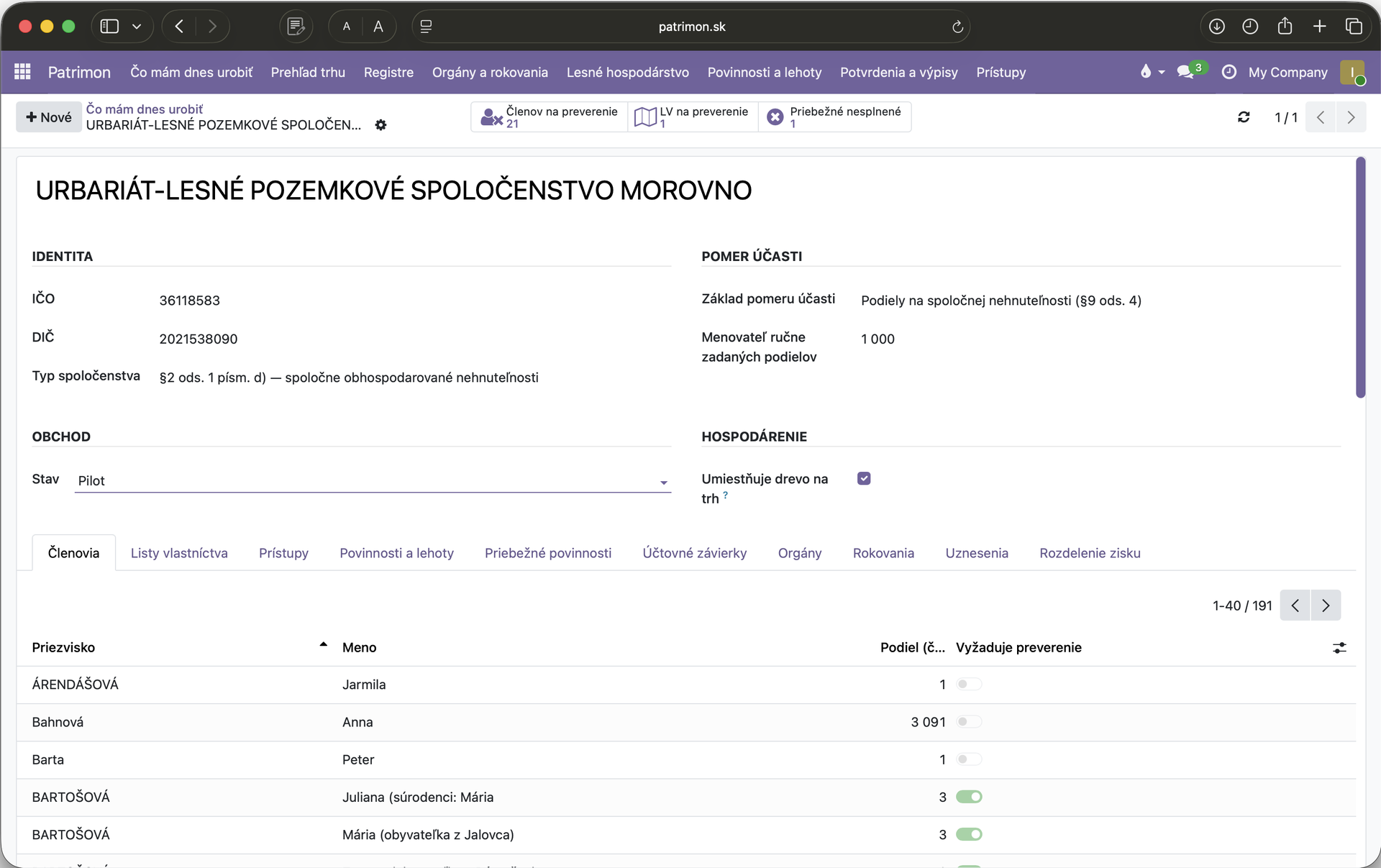Open the apps grid menu icon
Image resolution: width=1381 pixels, height=868 pixels.
click(22, 72)
